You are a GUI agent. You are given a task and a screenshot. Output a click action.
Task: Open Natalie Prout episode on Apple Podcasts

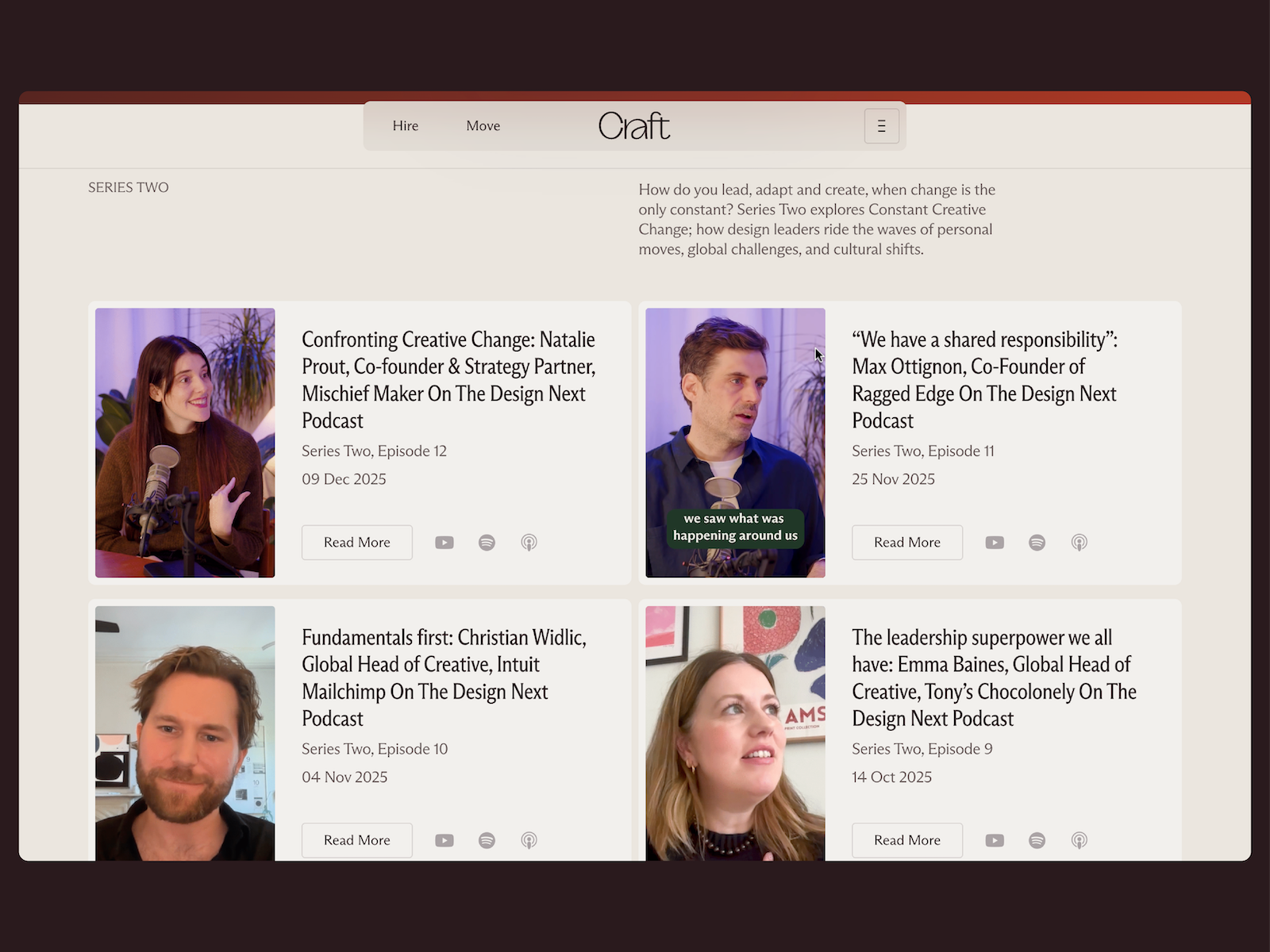[x=529, y=542]
